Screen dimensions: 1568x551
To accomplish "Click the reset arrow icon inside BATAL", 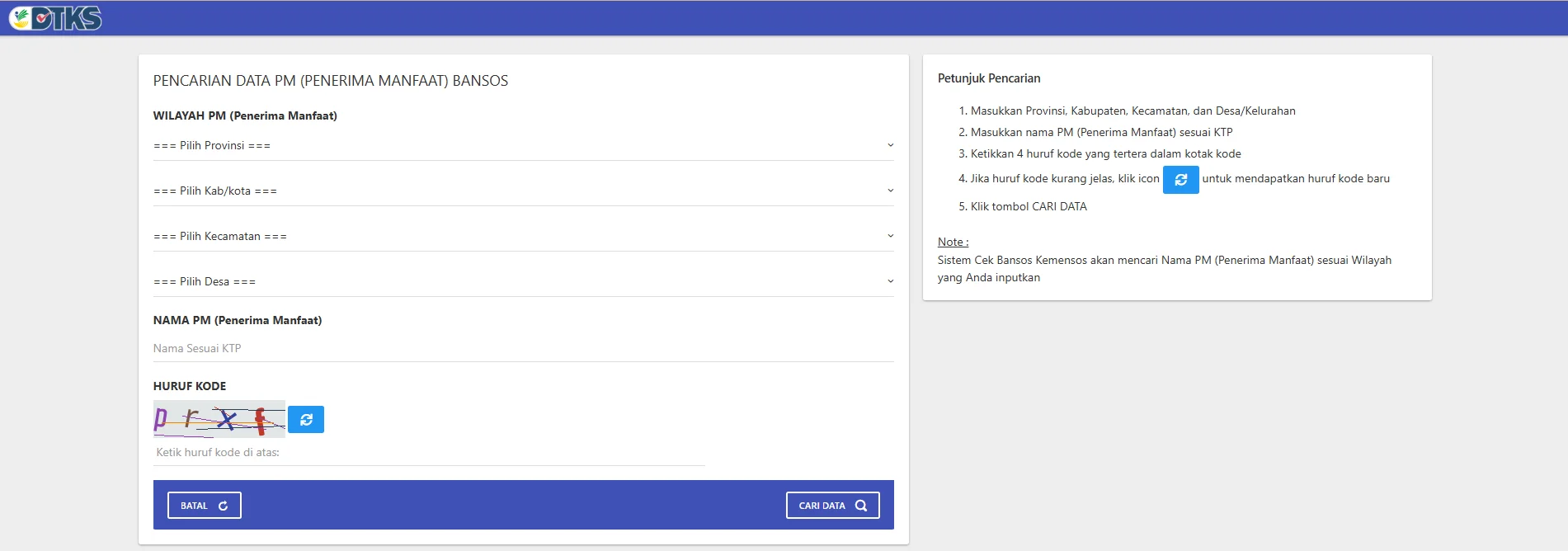I will pyautogui.click(x=223, y=506).
